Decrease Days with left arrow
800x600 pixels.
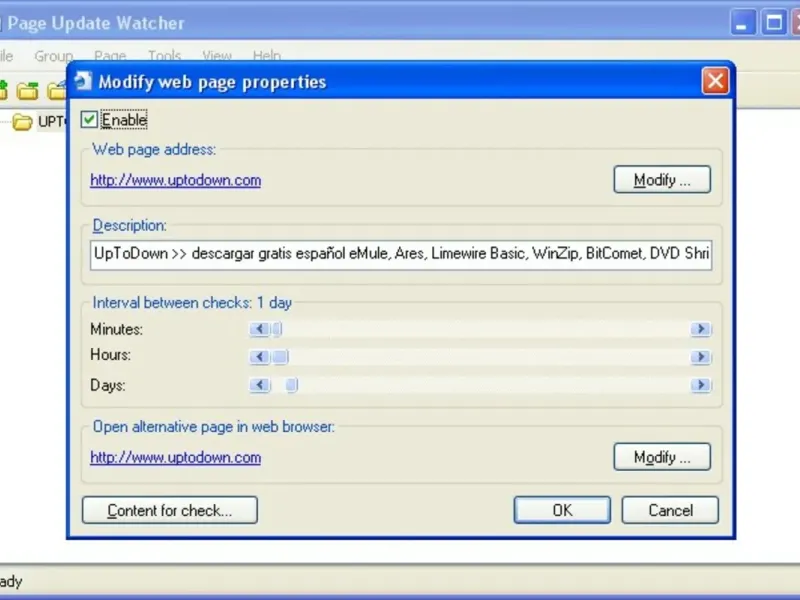pyautogui.click(x=260, y=385)
